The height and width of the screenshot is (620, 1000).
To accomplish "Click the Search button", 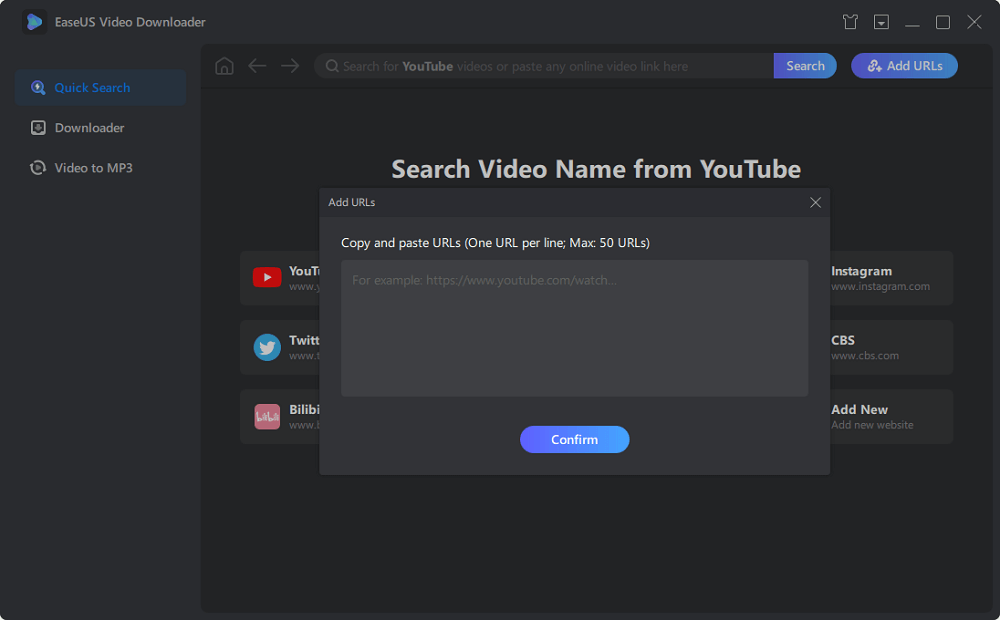I will pyautogui.click(x=805, y=66).
